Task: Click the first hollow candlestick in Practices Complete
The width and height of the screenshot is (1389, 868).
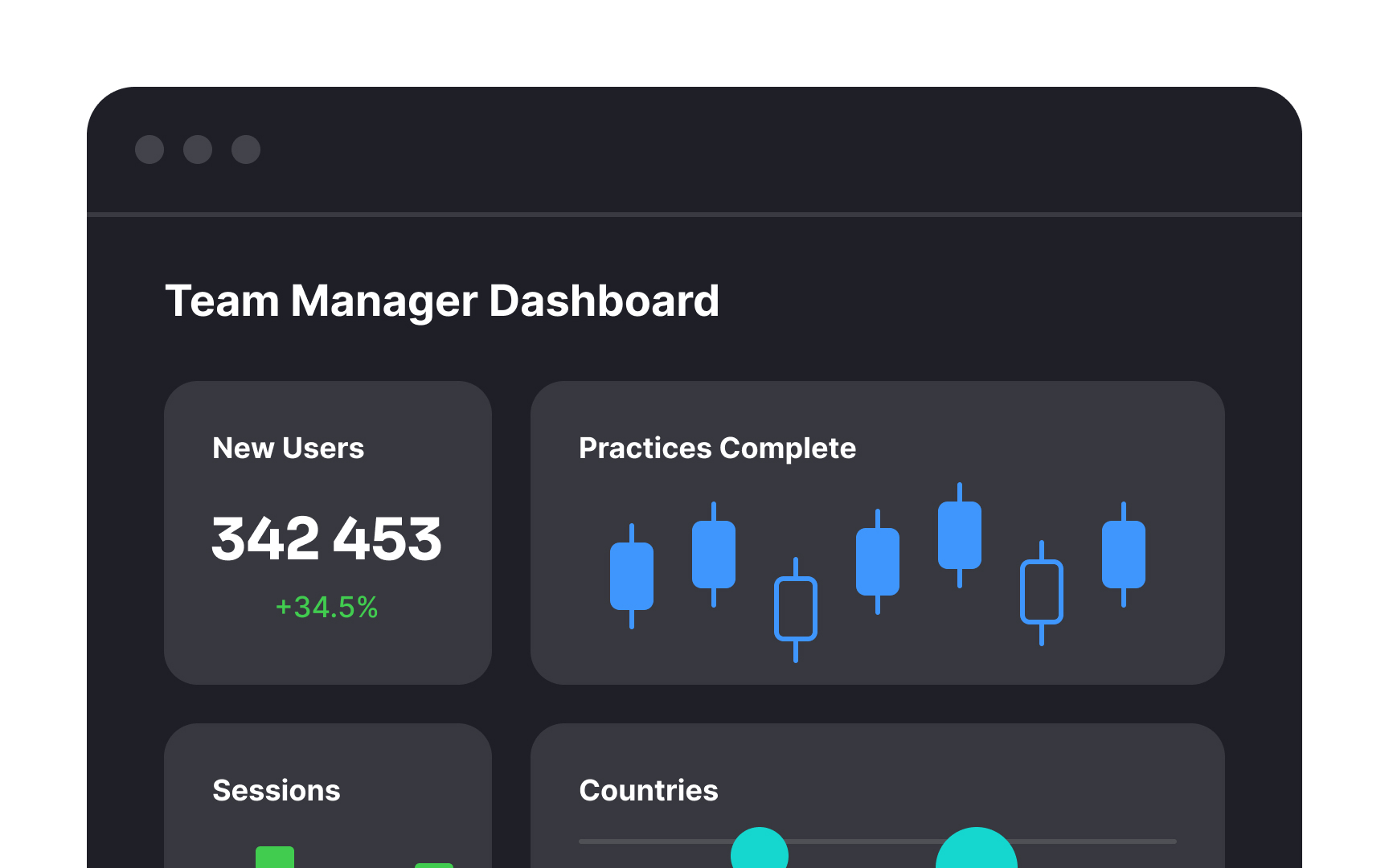Action: [797, 607]
